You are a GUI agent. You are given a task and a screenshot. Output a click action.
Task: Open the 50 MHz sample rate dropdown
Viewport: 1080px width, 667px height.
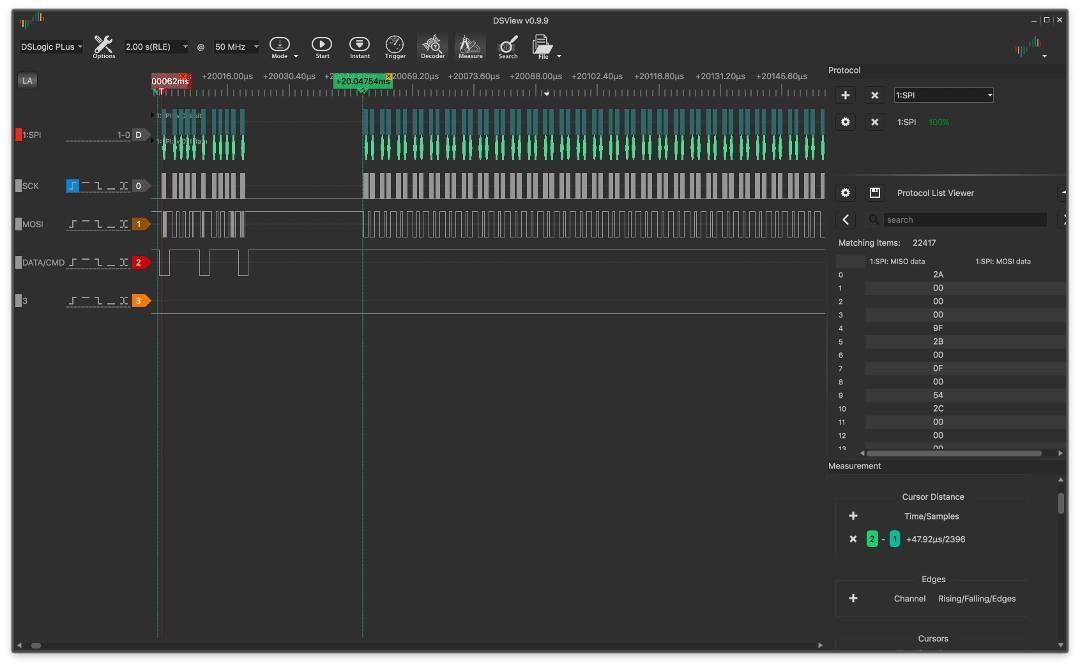click(236, 47)
